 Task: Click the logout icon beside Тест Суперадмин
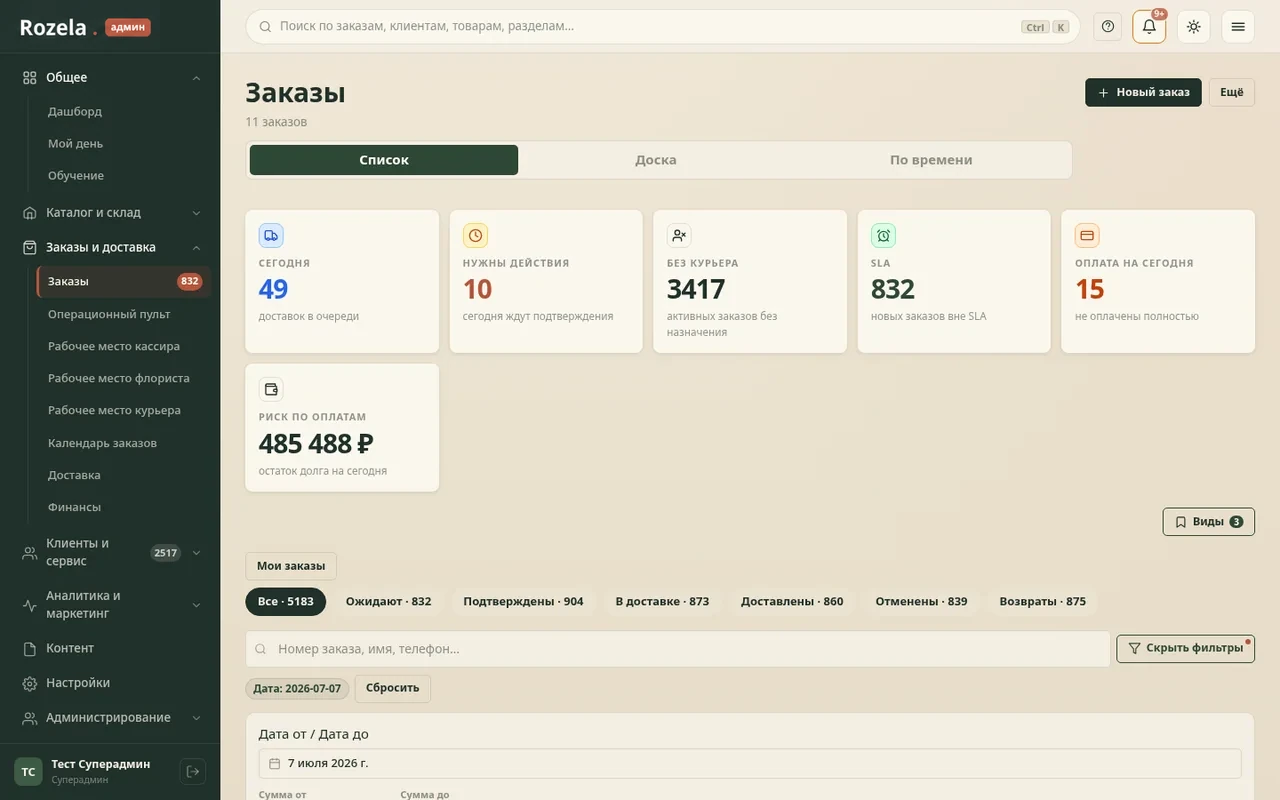(x=192, y=771)
